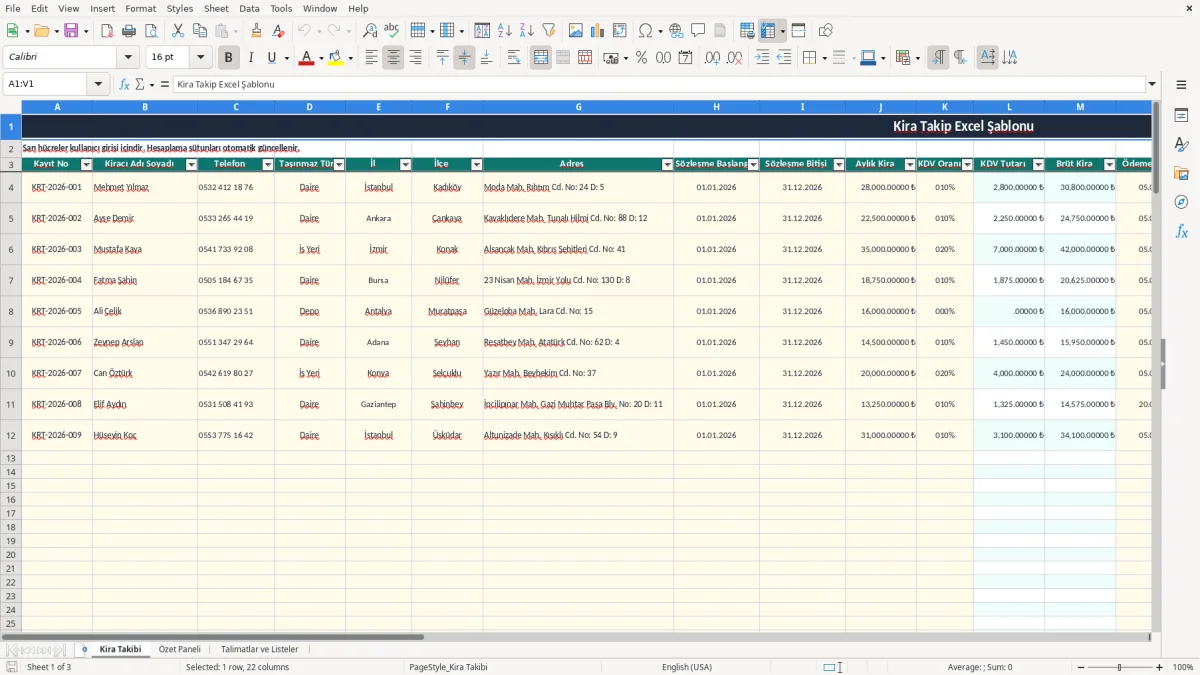Click the Cut scissors icon
1200x675 pixels.
(x=178, y=31)
